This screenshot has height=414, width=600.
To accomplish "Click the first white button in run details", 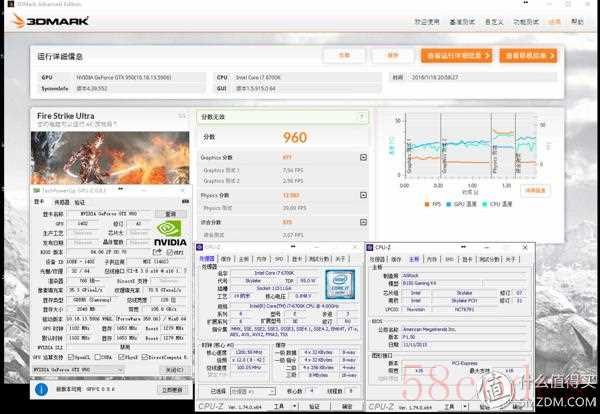I will coord(344,55).
